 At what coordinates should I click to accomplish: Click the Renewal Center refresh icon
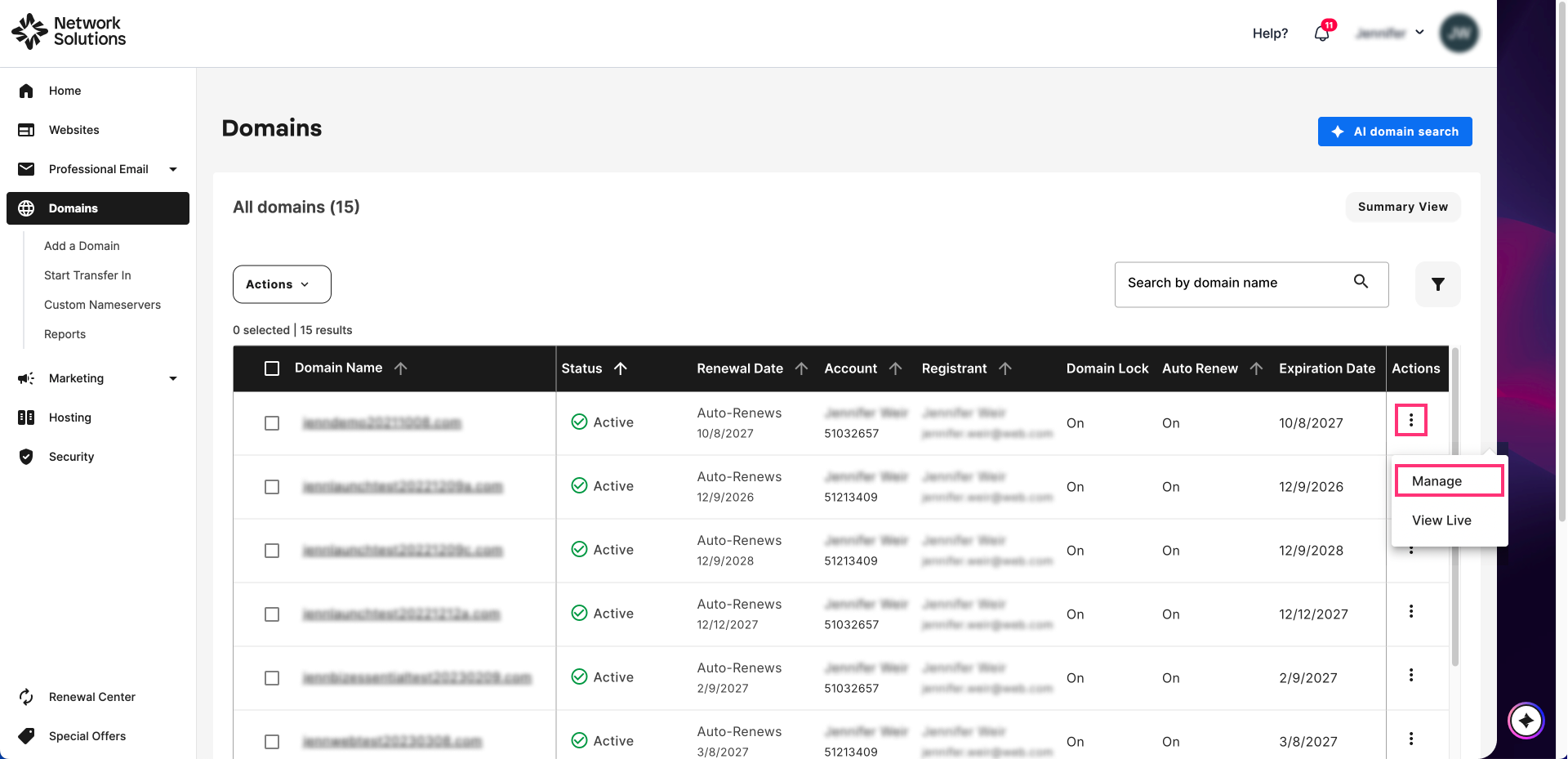[x=26, y=697]
